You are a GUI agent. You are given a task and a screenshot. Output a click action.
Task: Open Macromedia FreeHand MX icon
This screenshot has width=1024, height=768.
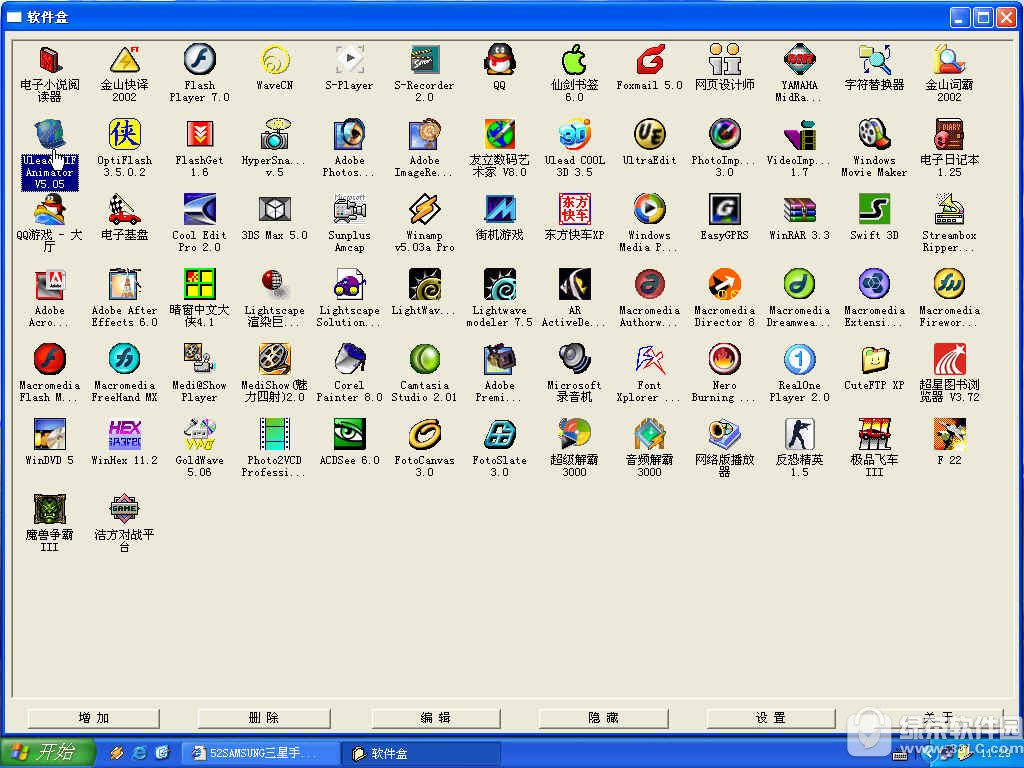pos(124,360)
